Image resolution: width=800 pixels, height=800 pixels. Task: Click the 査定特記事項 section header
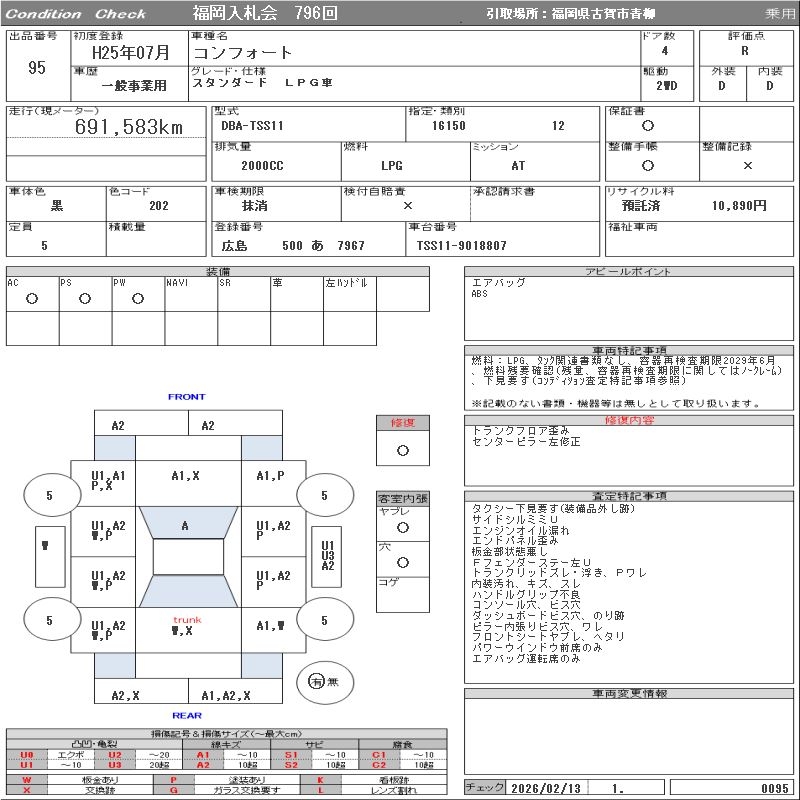point(629,496)
